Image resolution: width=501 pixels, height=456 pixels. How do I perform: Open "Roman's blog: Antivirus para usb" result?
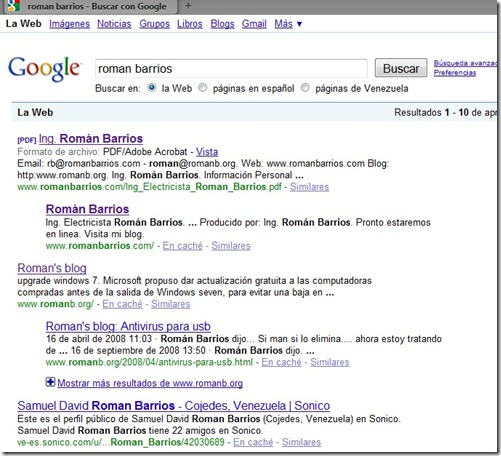128,326
